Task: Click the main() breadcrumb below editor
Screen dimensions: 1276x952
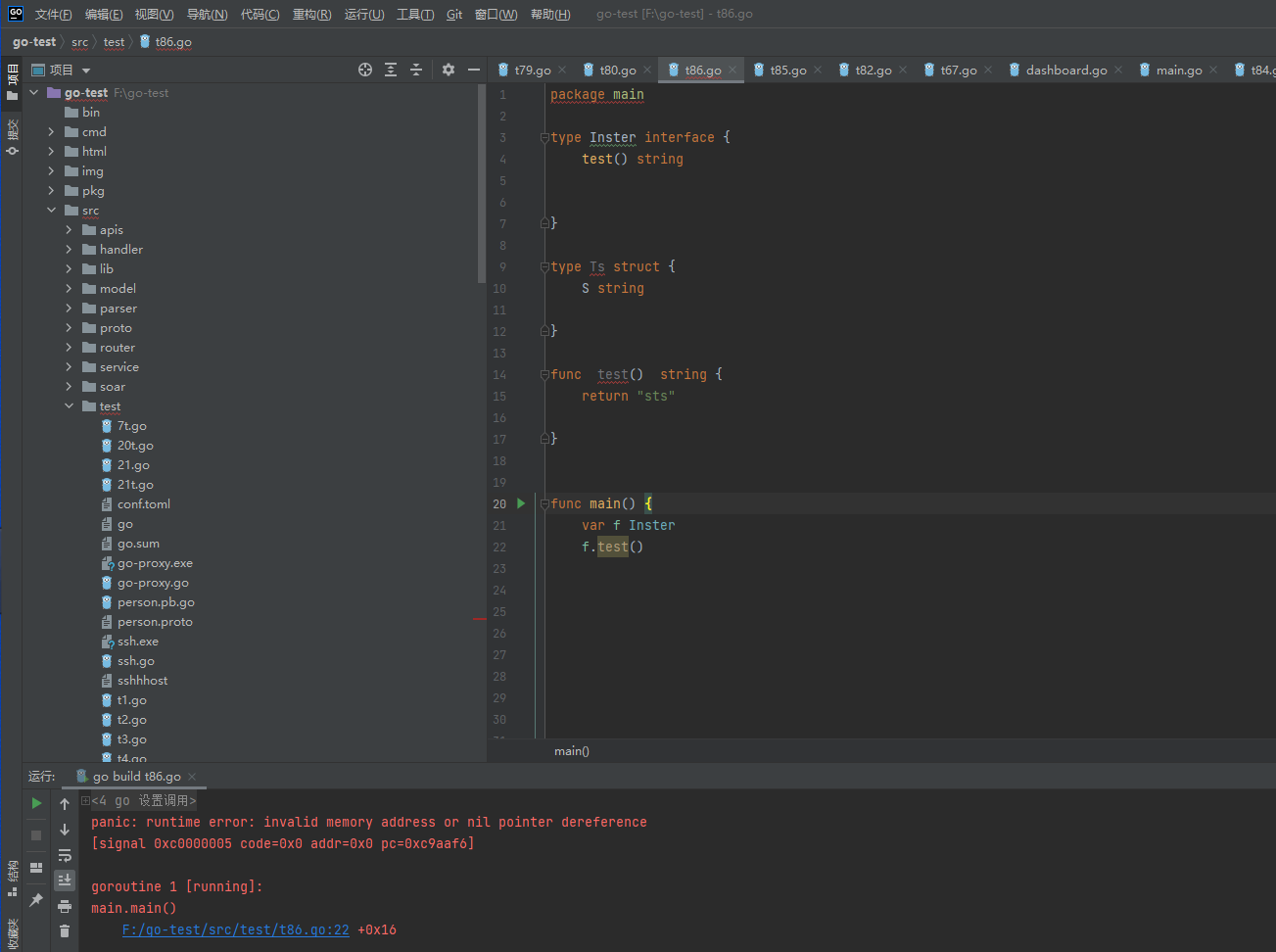Action: click(x=572, y=751)
